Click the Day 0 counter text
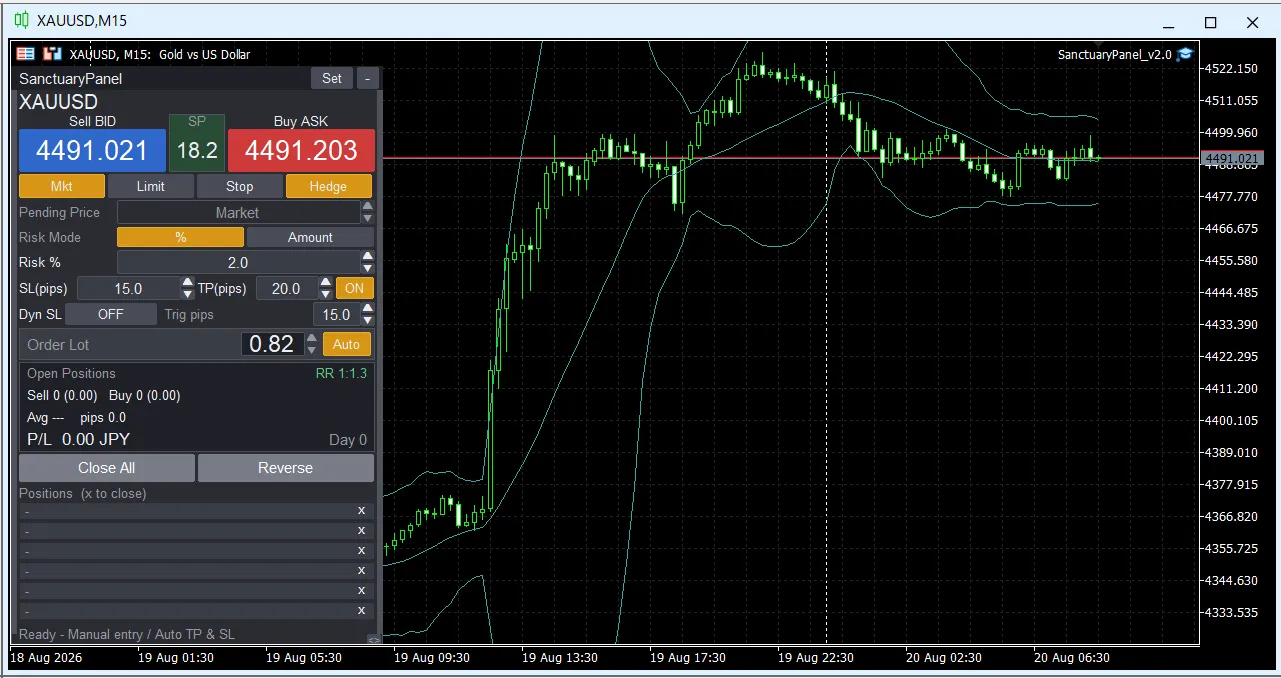This screenshot has height=678, width=1281. pos(348,440)
